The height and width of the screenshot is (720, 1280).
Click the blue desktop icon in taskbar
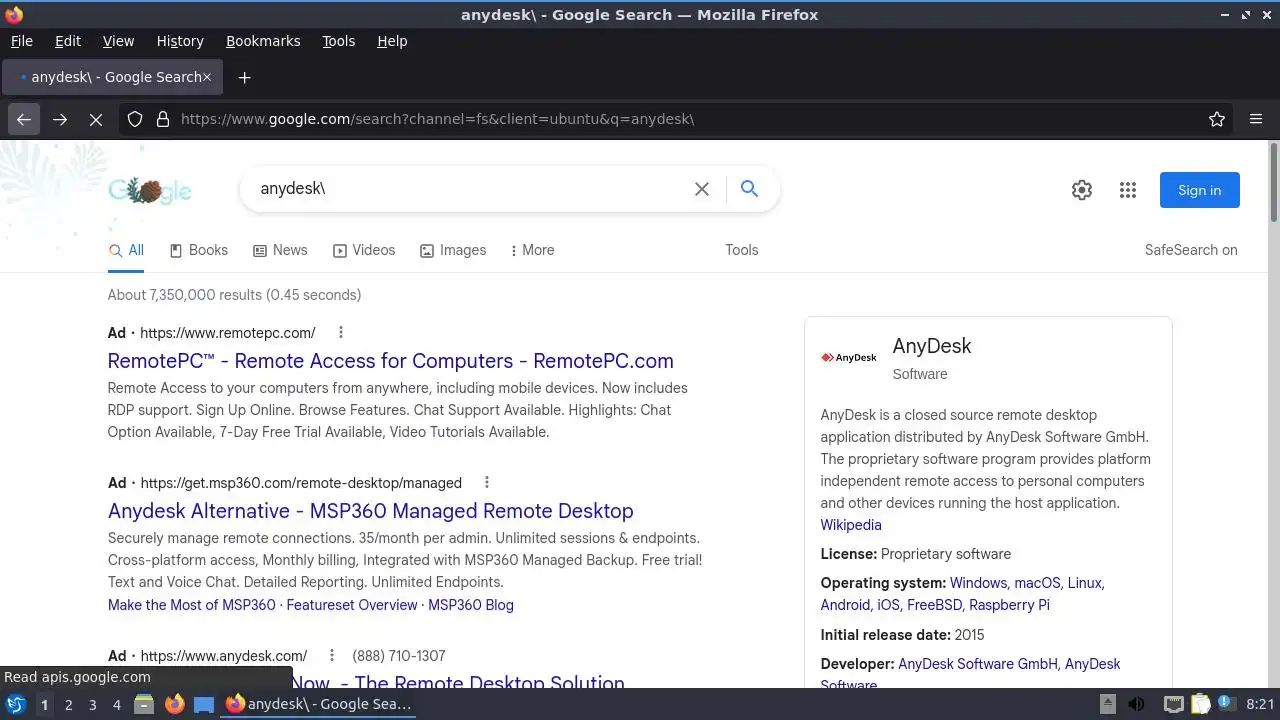point(204,704)
